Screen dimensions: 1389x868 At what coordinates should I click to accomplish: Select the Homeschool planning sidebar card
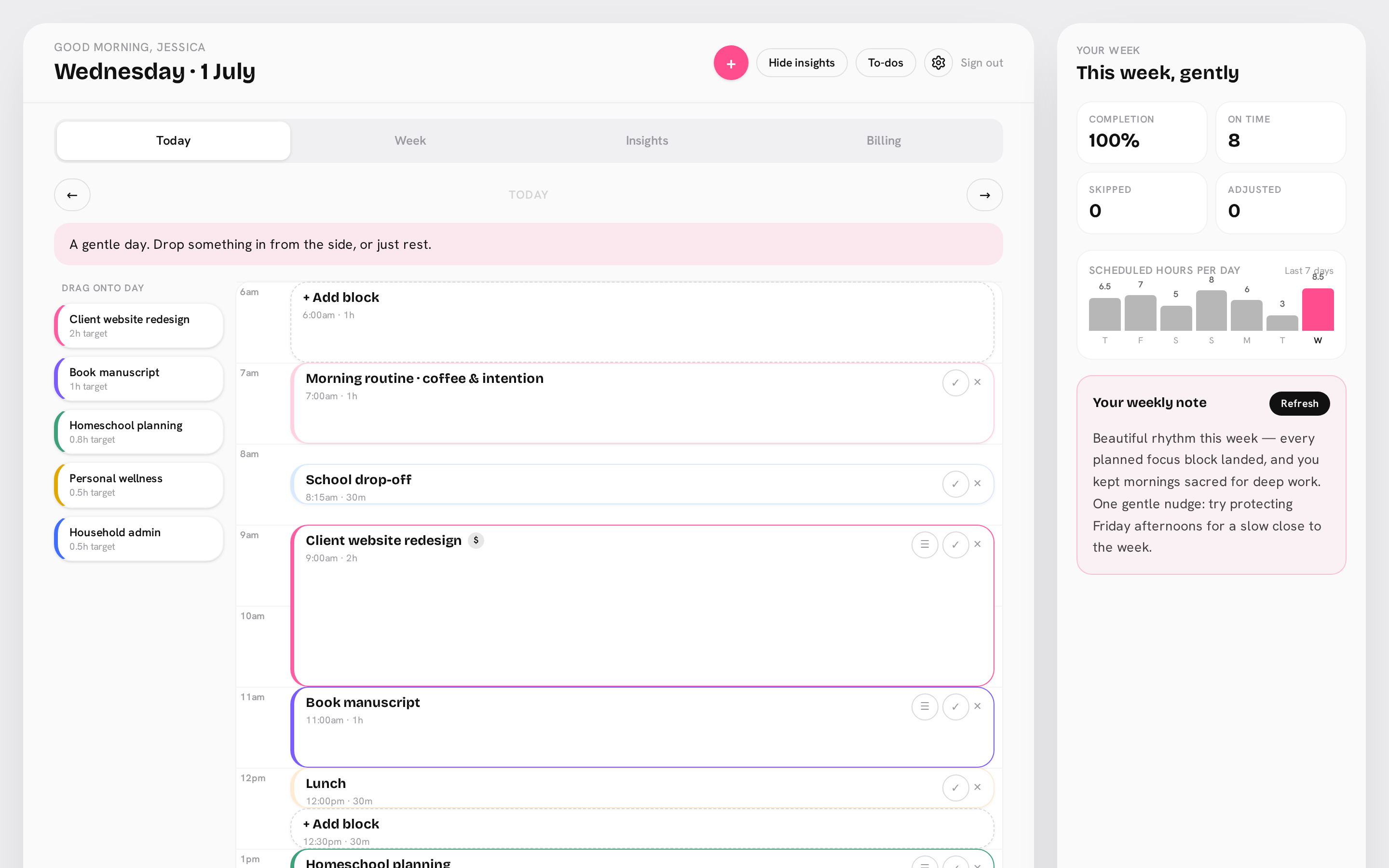point(139,432)
